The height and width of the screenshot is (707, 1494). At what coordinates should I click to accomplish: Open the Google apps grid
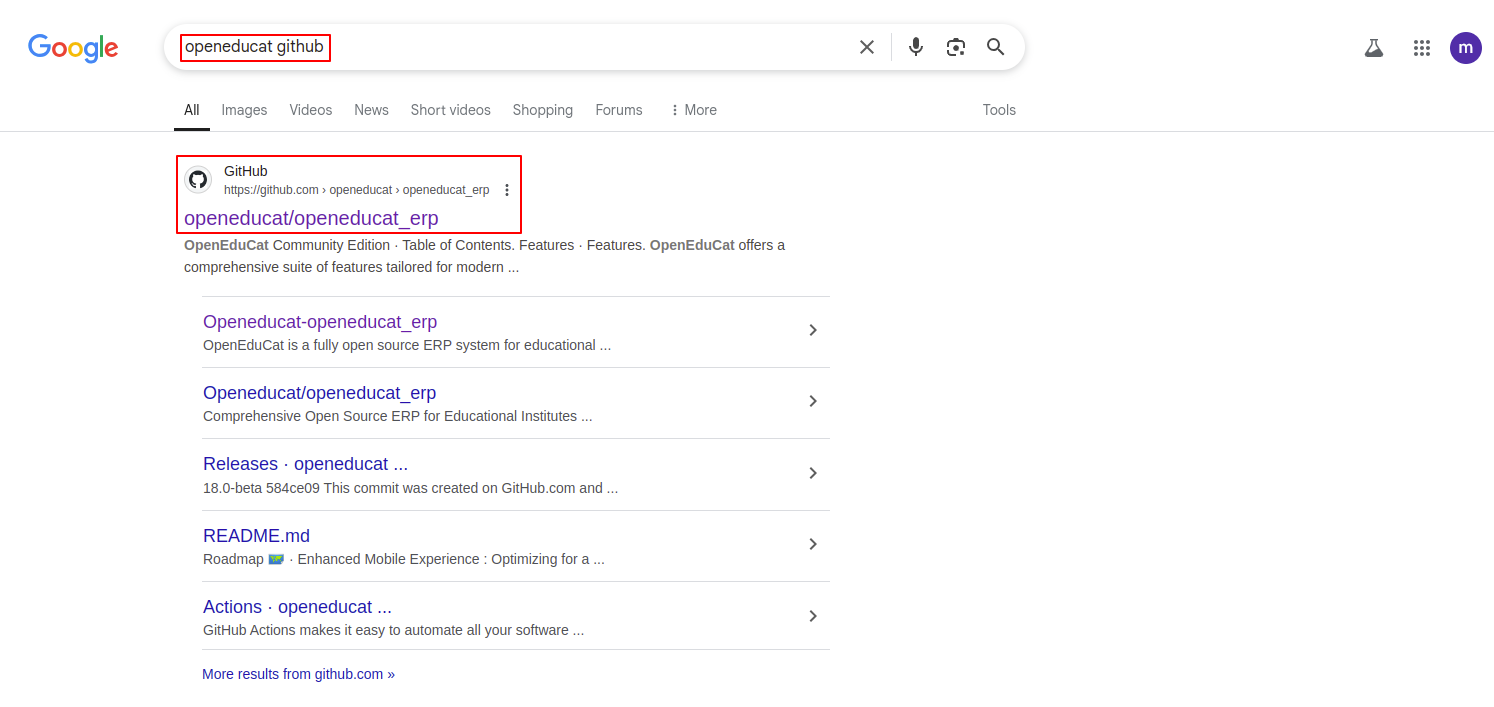[1421, 48]
